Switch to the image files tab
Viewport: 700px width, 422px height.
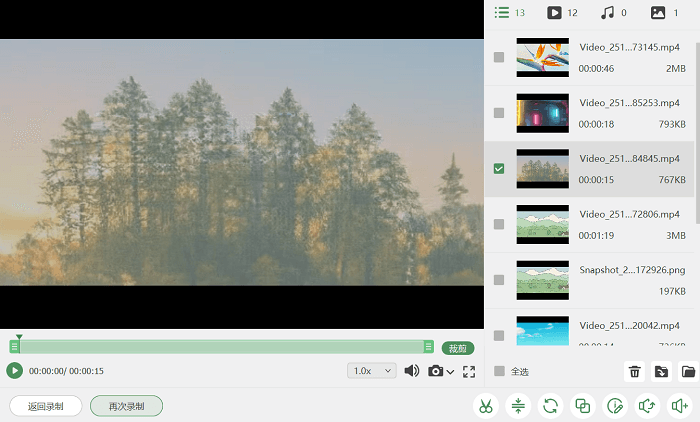[664, 13]
